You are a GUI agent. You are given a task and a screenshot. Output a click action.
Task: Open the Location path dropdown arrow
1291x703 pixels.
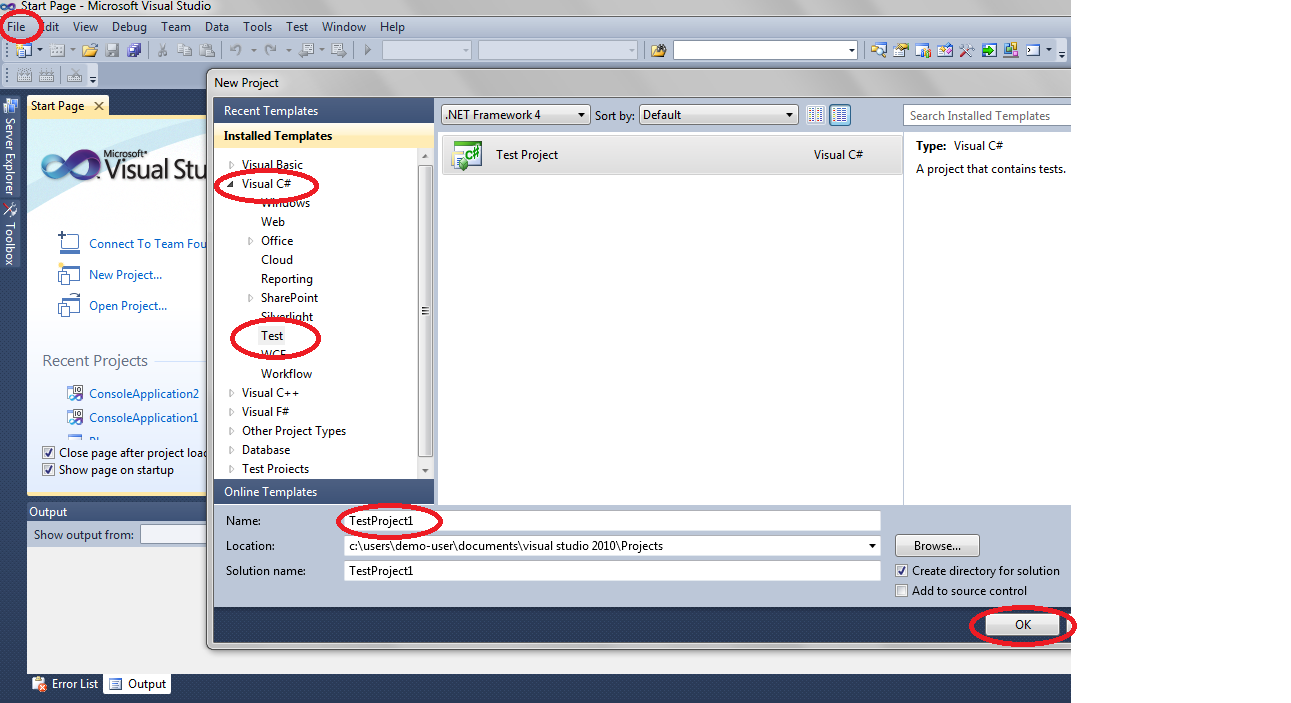pyautogui.click(x=872, y=546)
